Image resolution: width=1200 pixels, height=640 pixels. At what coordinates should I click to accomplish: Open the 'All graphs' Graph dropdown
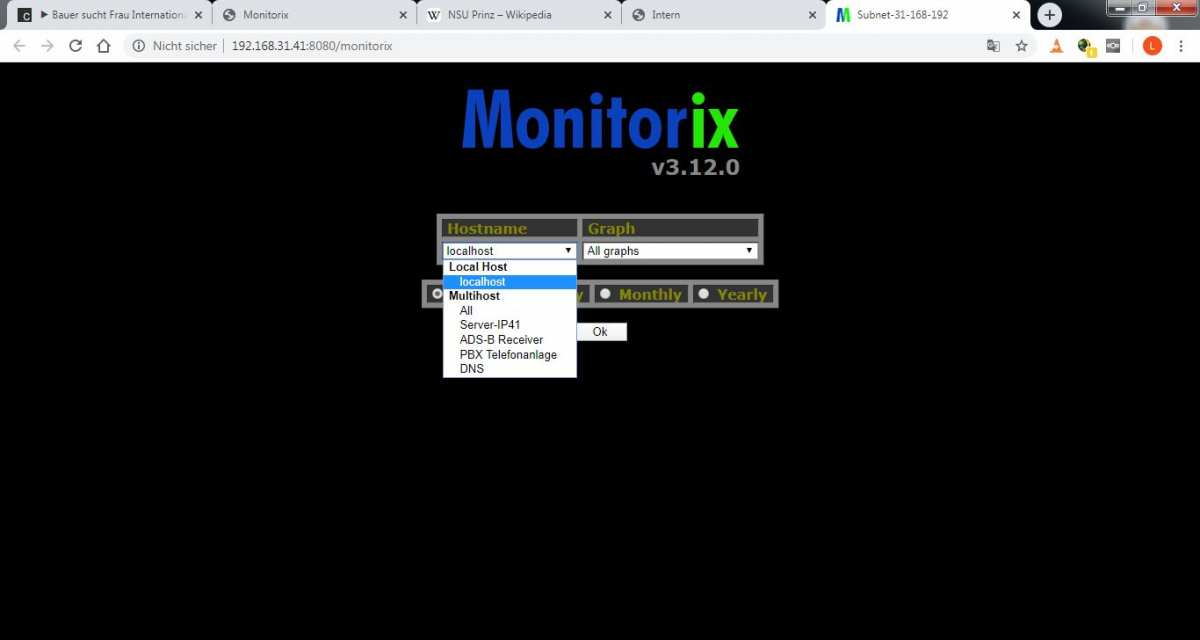[670, 251]
